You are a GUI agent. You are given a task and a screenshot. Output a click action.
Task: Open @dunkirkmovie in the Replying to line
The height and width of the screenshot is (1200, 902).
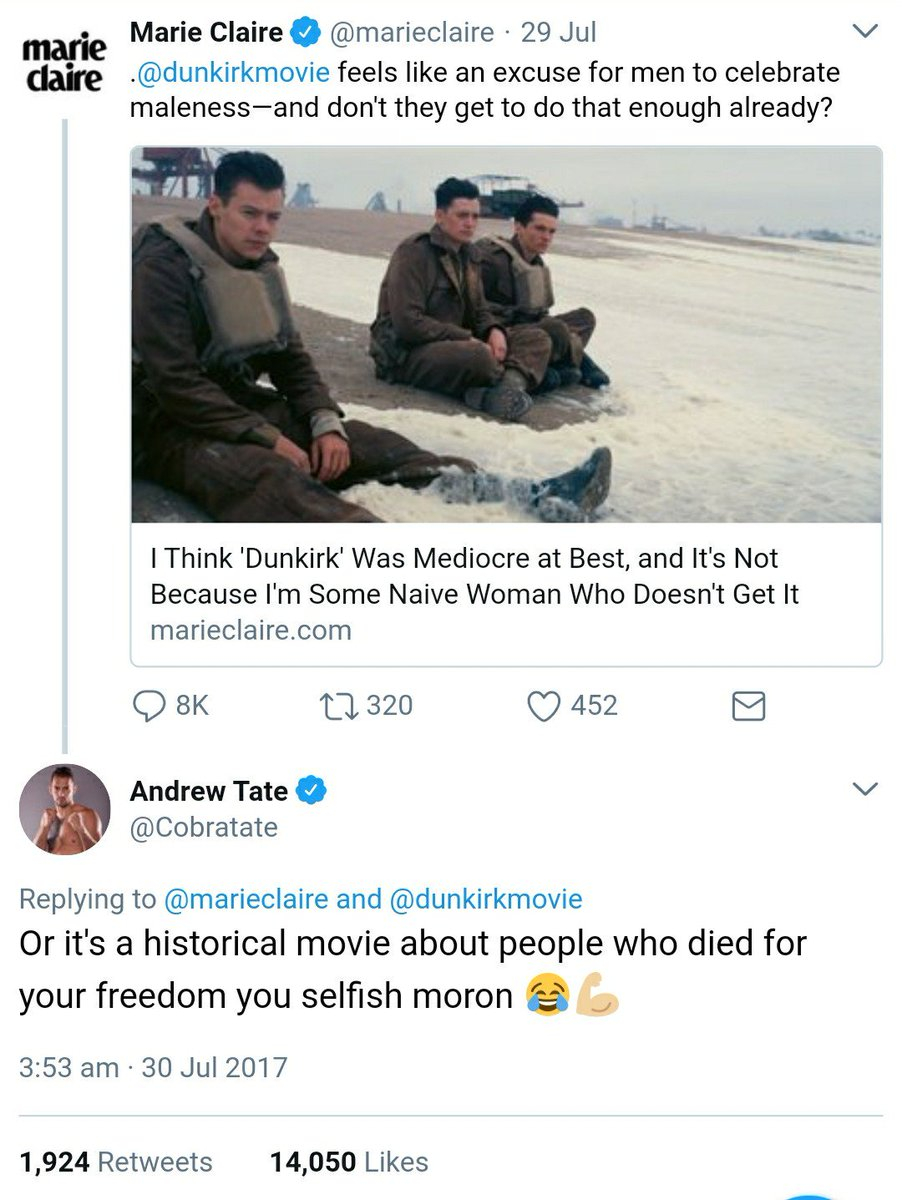[x=484, y=898]
